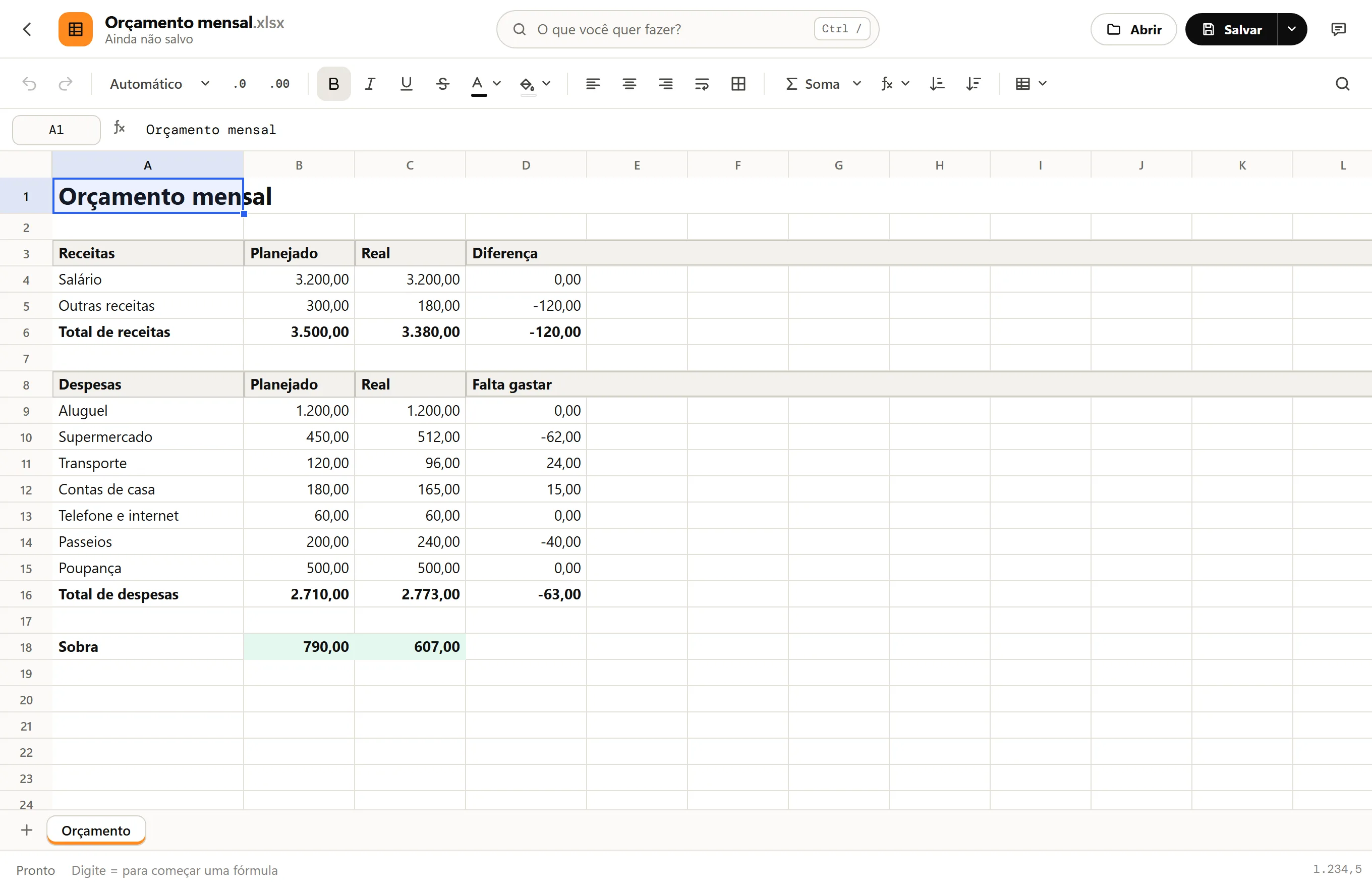This screenshot has height=888, width=1372.
Task: Click the 'Total de despesas' cell
Action: click(148, 594)
